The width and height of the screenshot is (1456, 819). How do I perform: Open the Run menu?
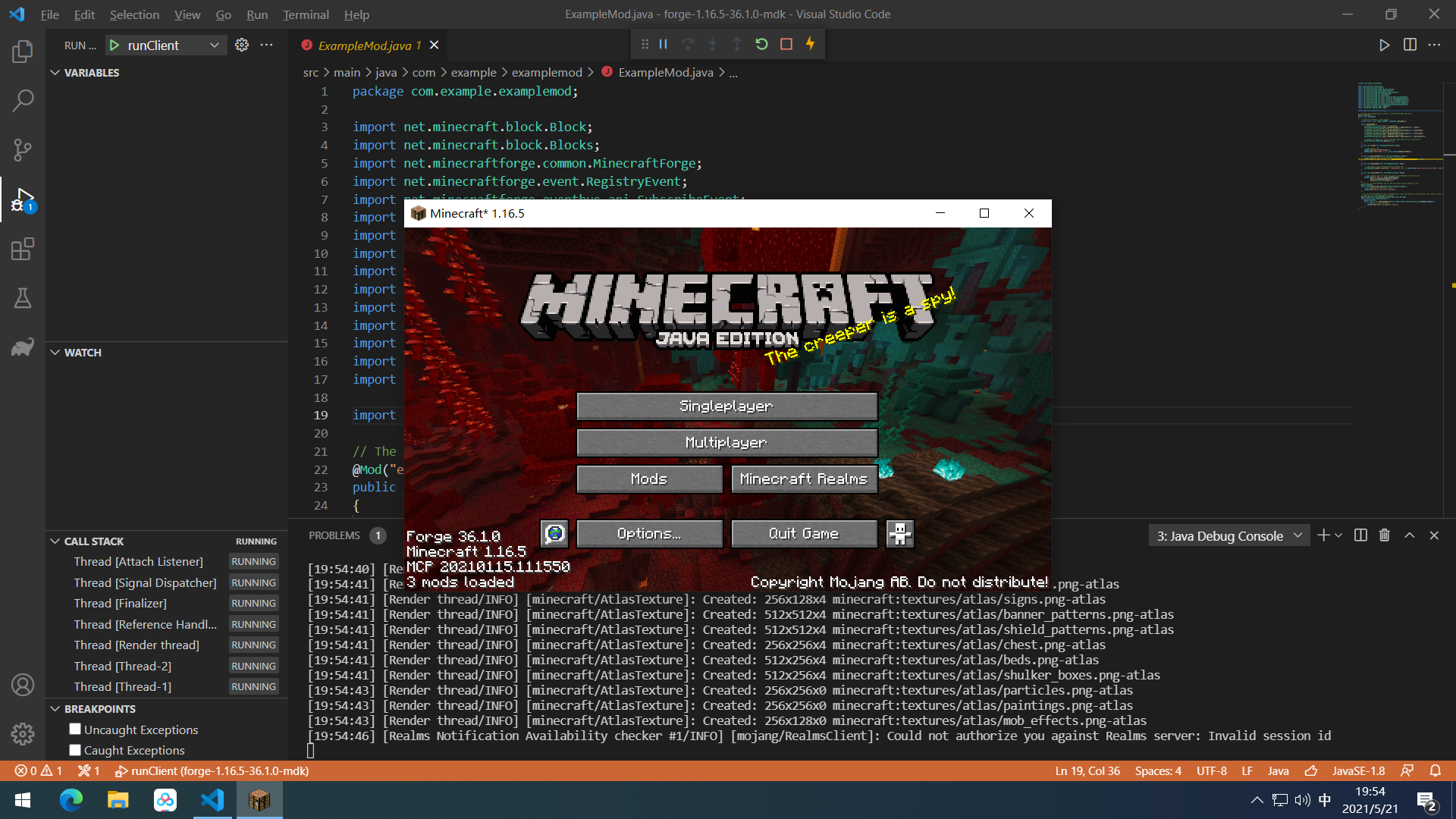point(257,14)
